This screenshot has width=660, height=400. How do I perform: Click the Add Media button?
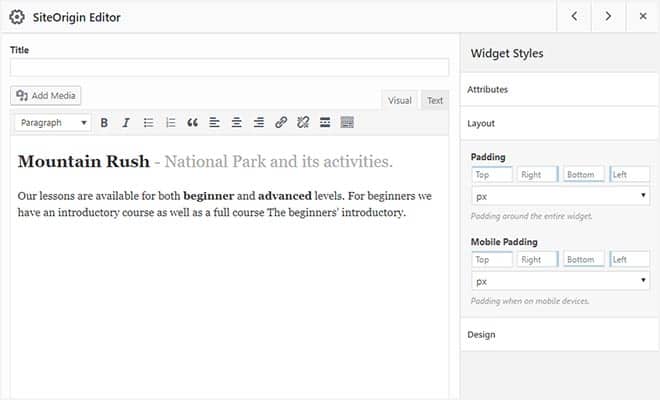[x=45, y=96]
